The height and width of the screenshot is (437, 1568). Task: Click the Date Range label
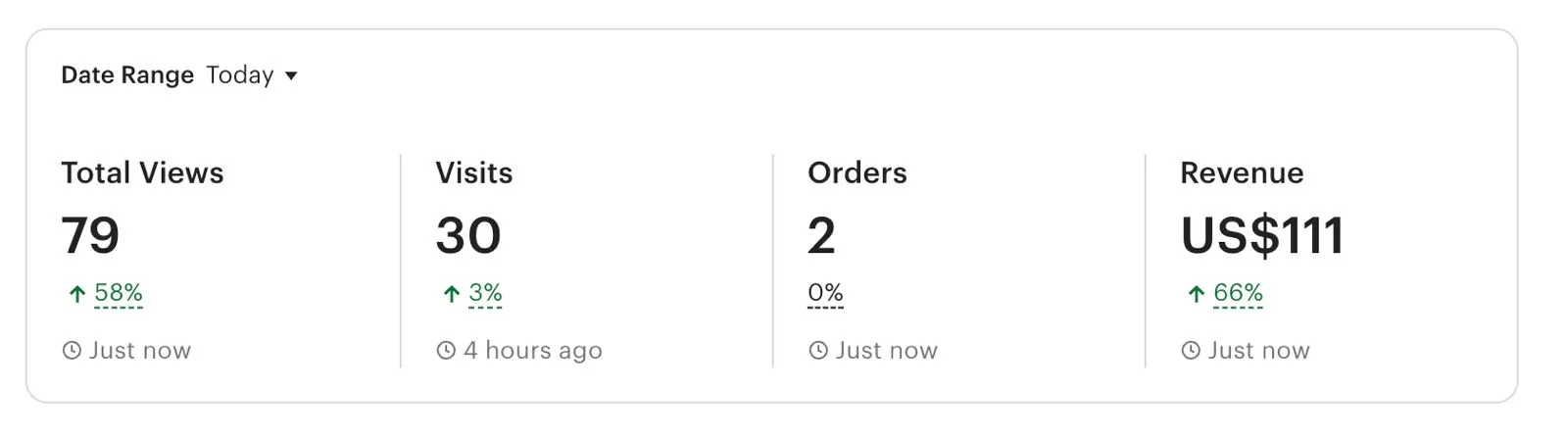(x=127, y=75)
